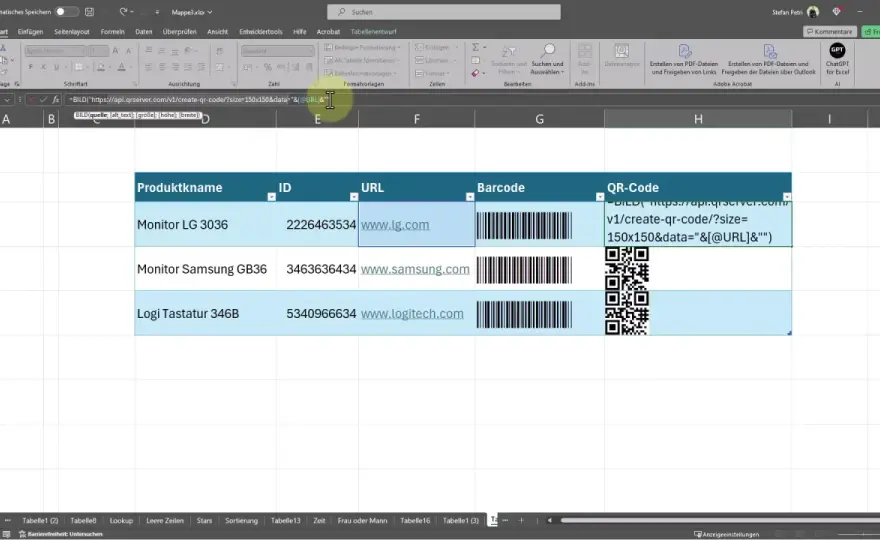Screen dimensions: 880x540
Task: Open the Einfügen ribbon tab
Action: pyautogui.click(x=30, y=31)
